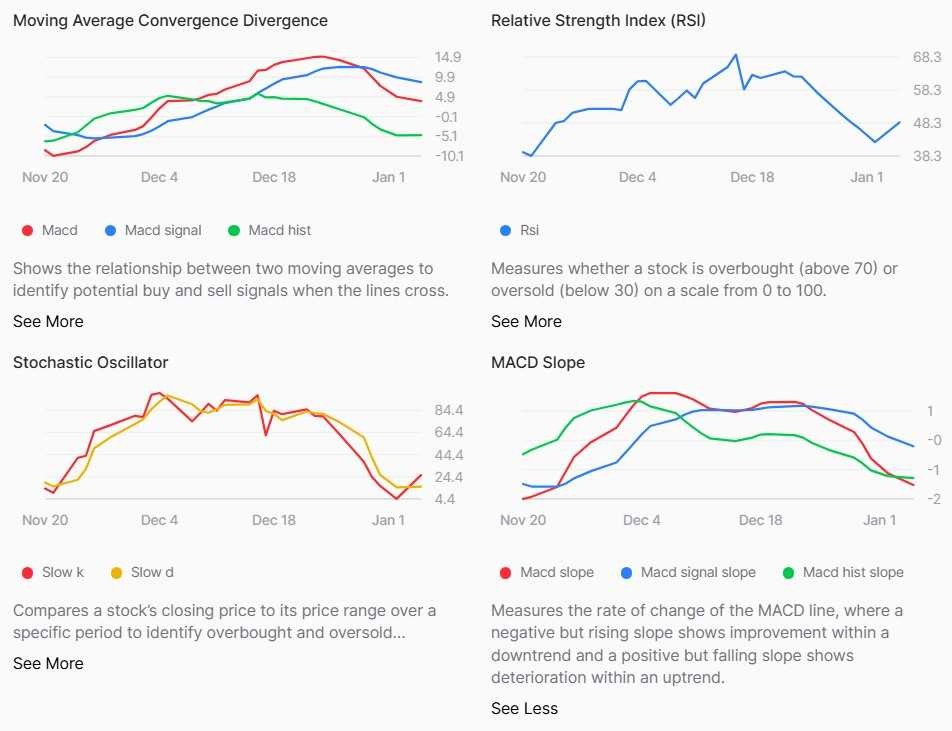This screenshot has height=731, width=952.
Task: Click the red Macd slope legend dot
Action: (x=506, y=573)
